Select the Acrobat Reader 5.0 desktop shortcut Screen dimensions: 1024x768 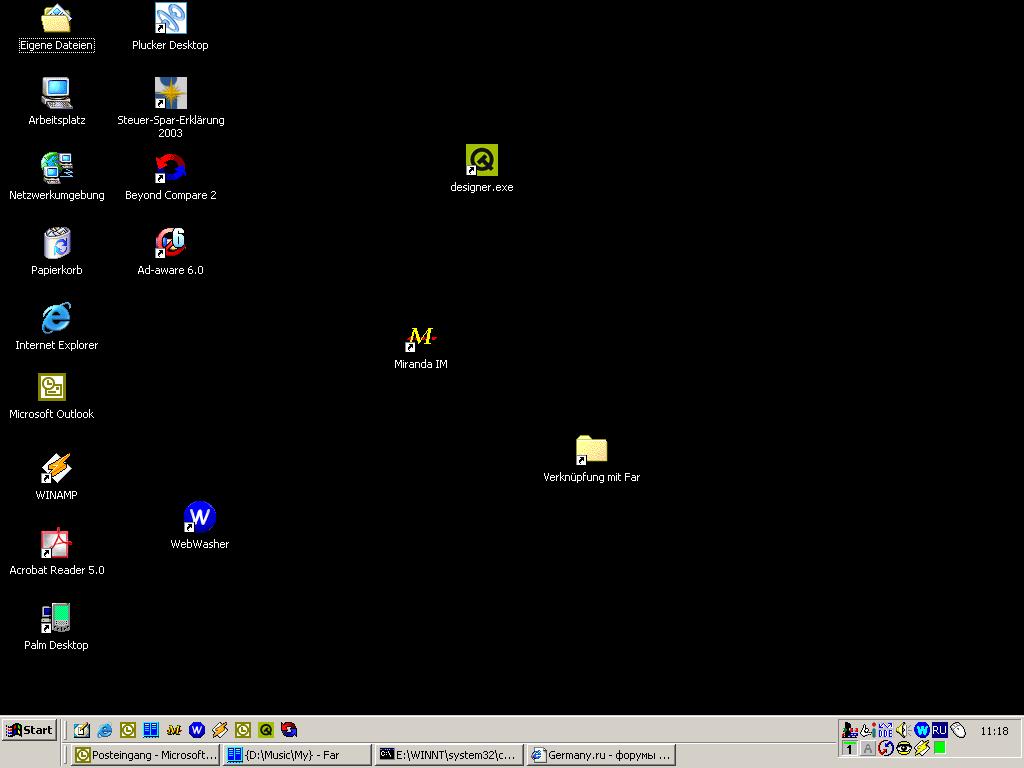57,552
